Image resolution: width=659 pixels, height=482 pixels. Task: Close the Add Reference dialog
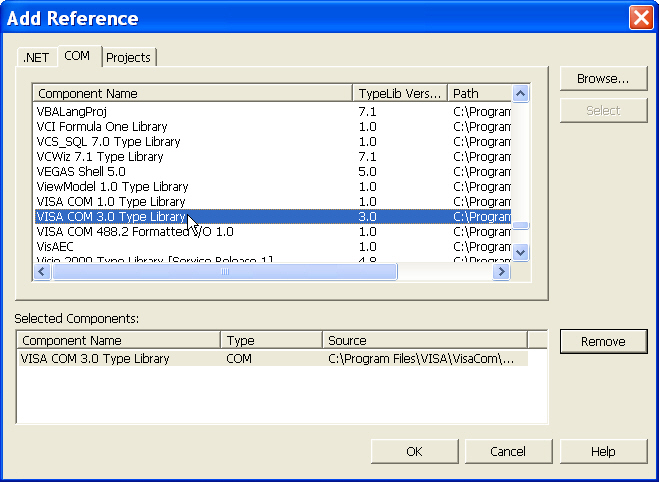tap(641, 18)
